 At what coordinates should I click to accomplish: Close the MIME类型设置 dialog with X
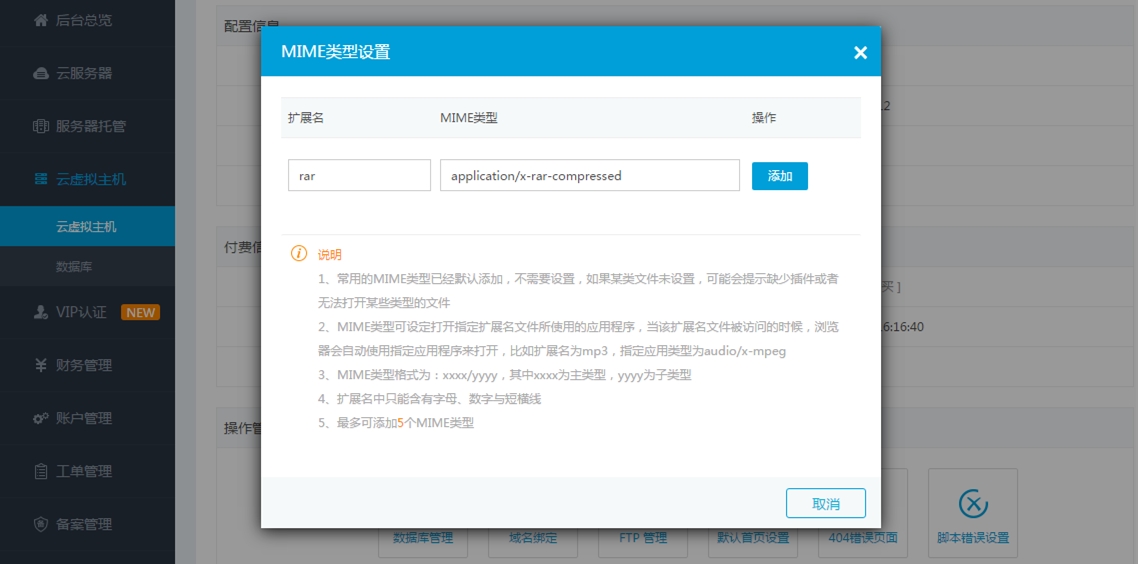coord(860,53)
